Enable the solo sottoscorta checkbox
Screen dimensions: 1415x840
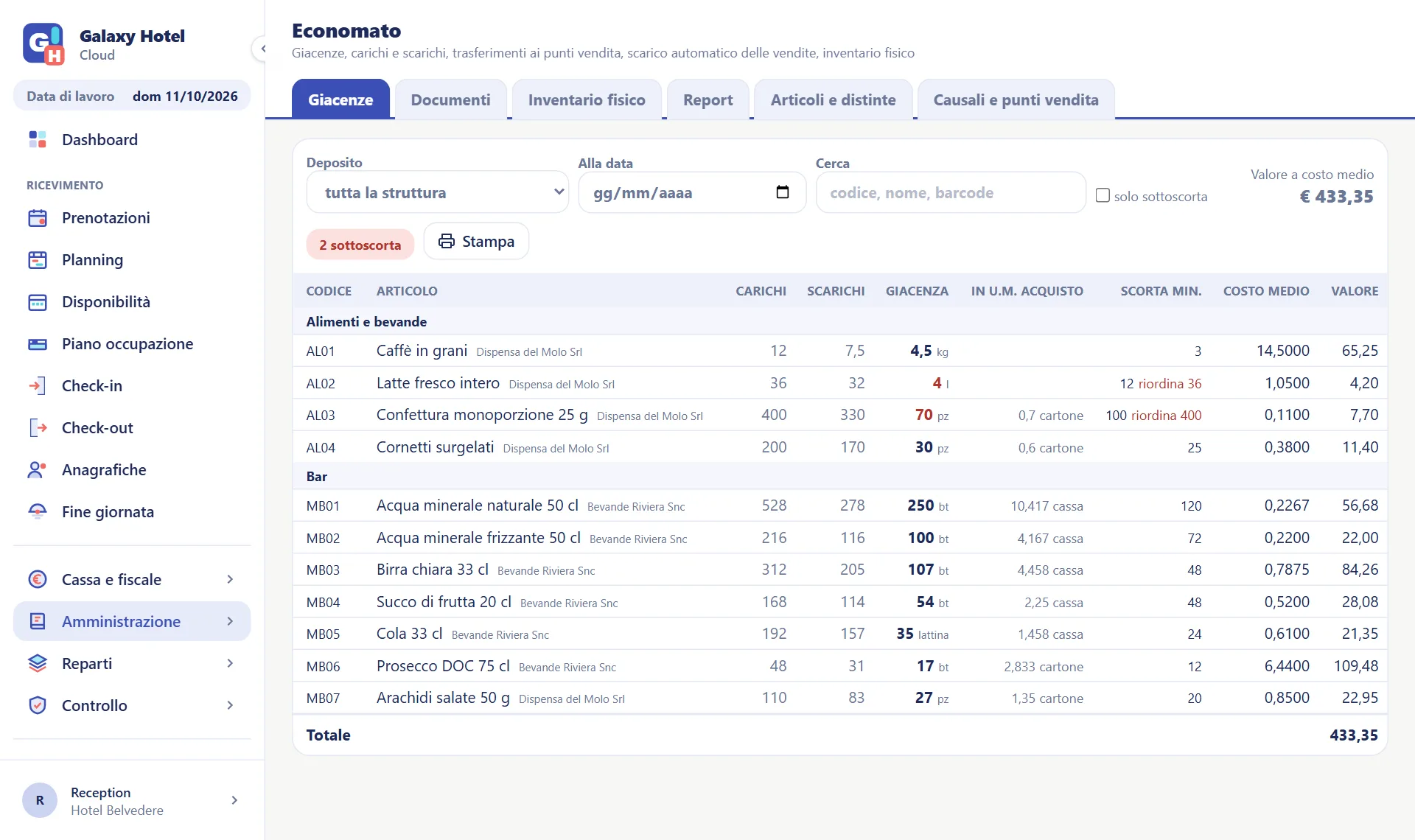point(1103,195)
